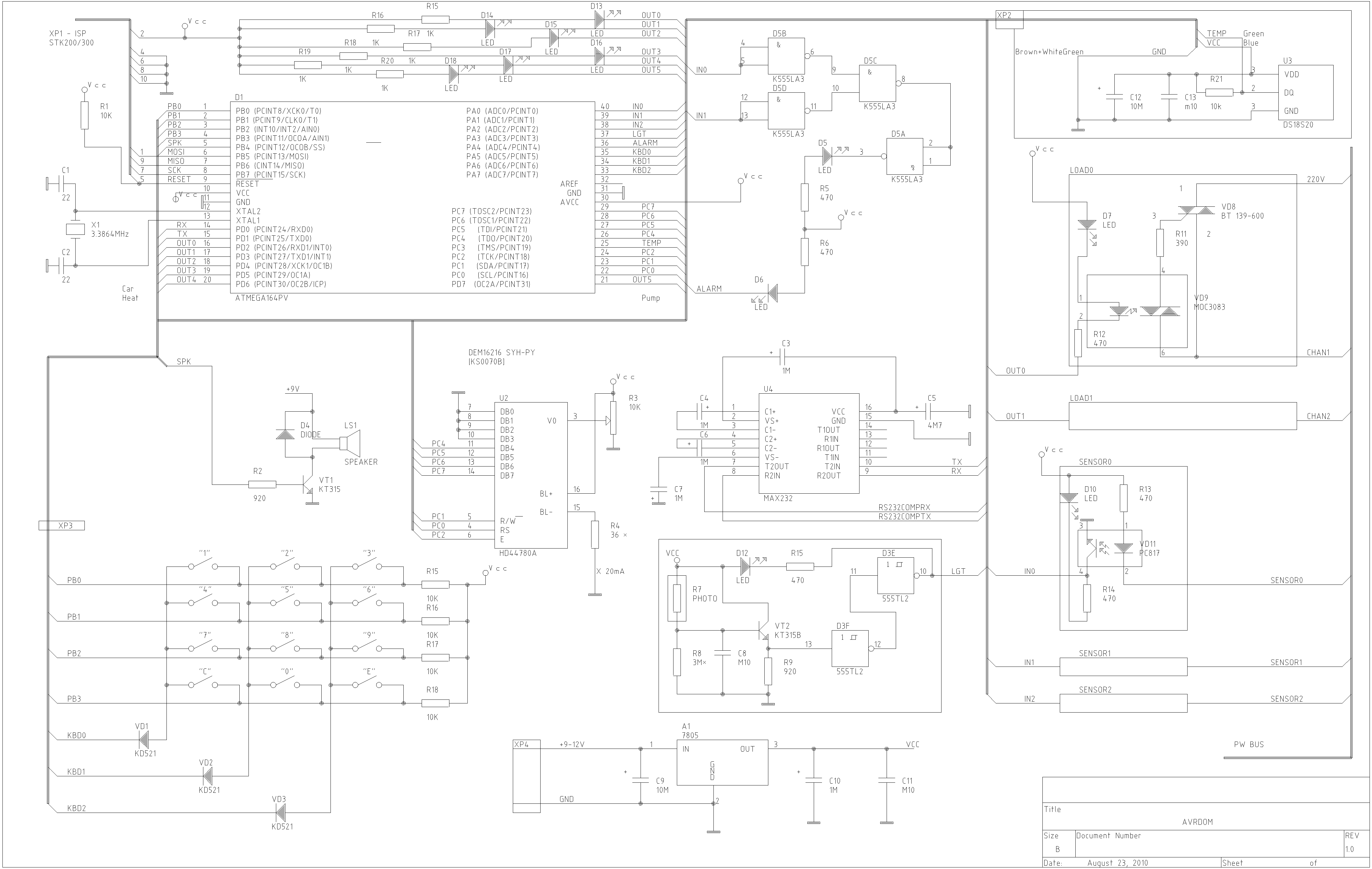
Task: Click the ATMEGA164PV chip label
Action: 262,298
